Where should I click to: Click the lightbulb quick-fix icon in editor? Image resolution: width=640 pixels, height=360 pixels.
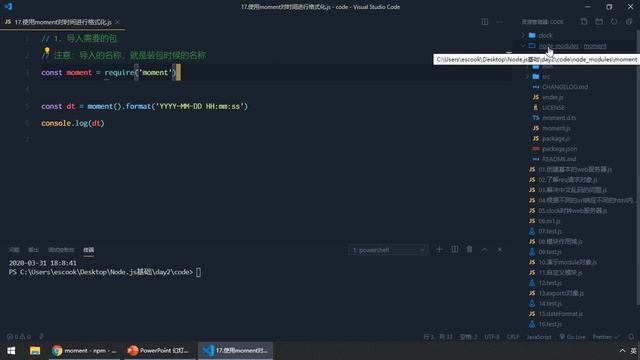[47, 51]
